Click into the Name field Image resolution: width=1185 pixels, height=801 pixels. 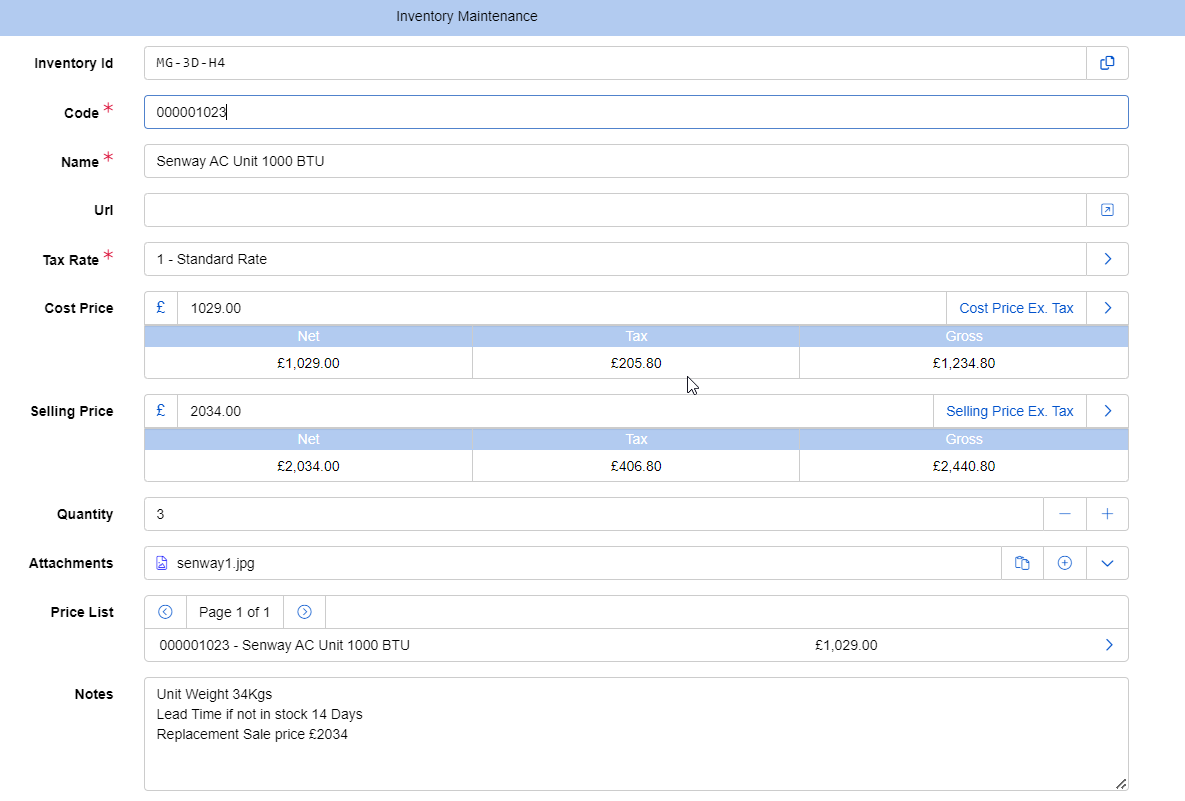coord(636,161)
